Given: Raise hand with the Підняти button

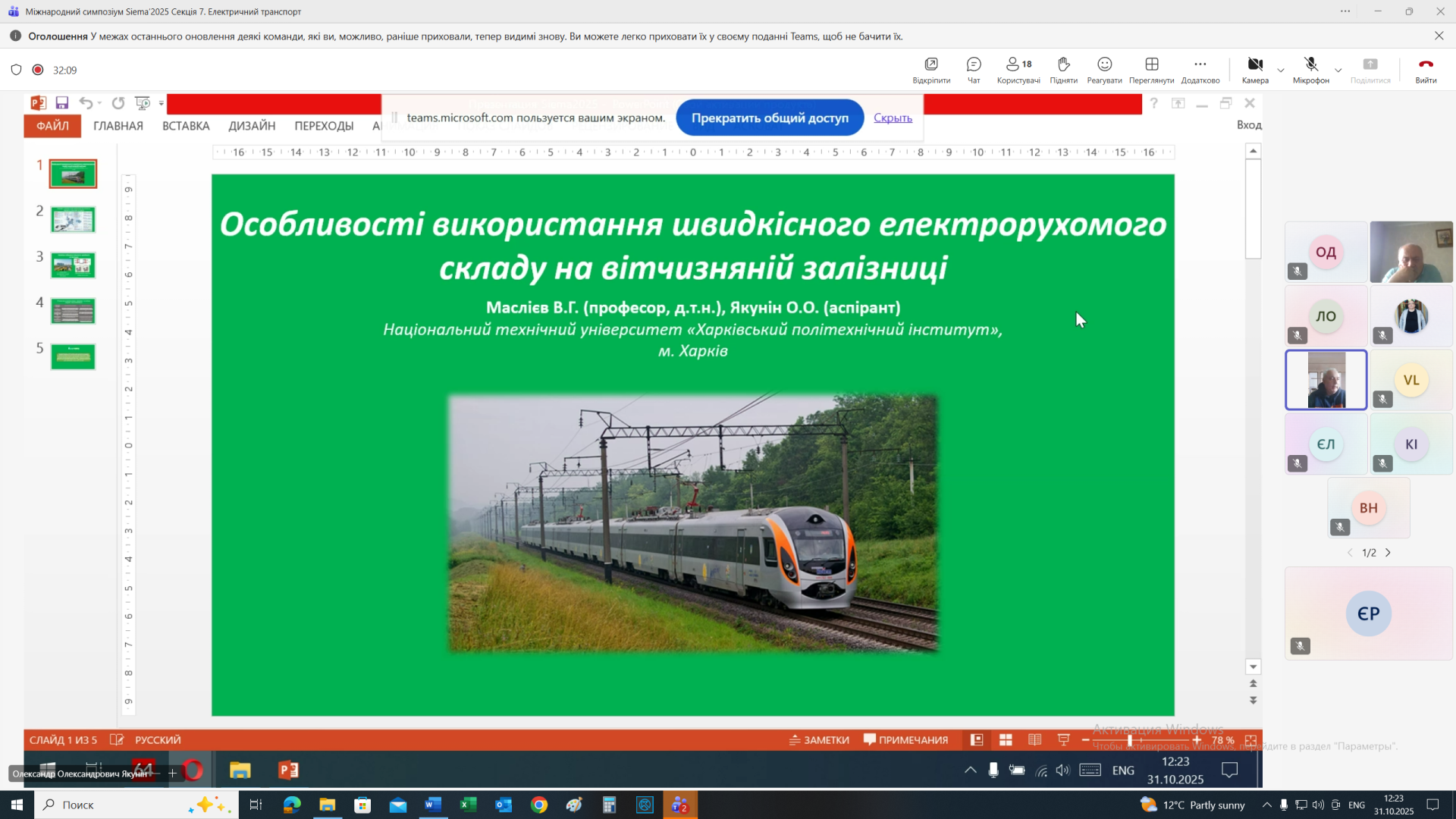Looking at the screenshot, I should tap(1063, 69).
